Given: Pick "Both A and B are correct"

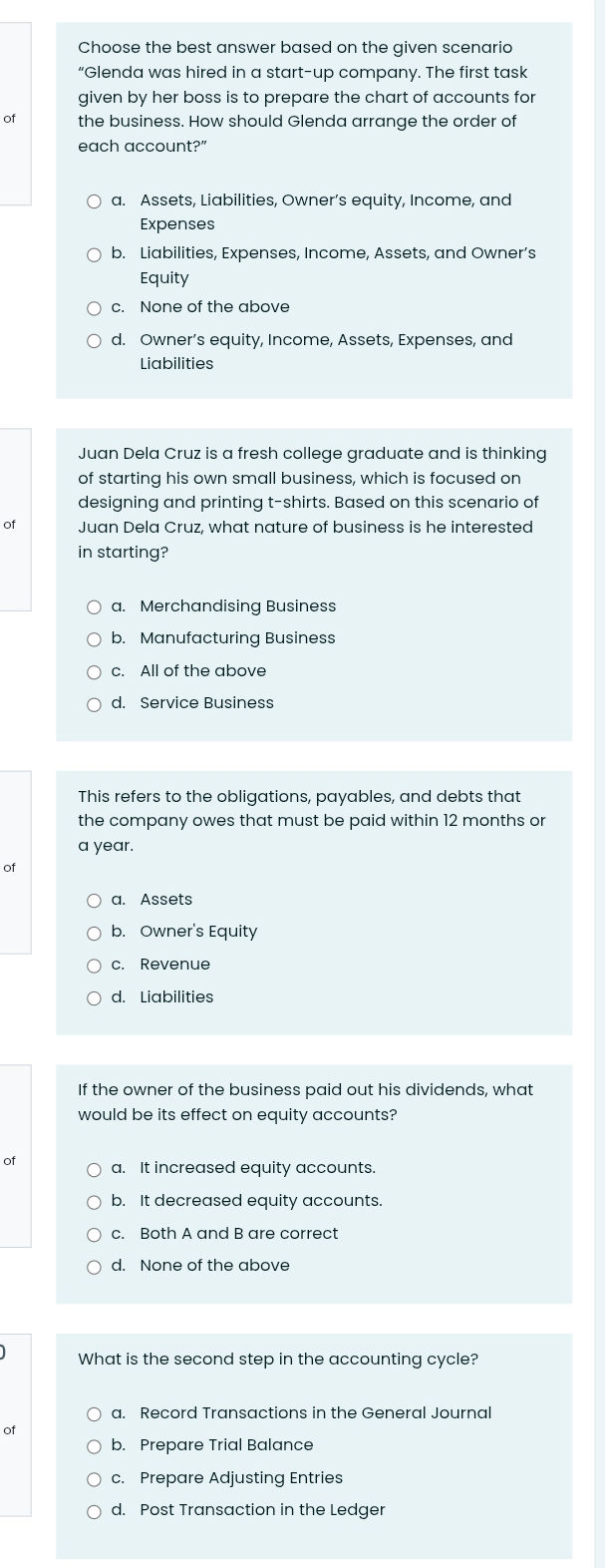Looking at the screenshot, I should (x=94, y=1235).
